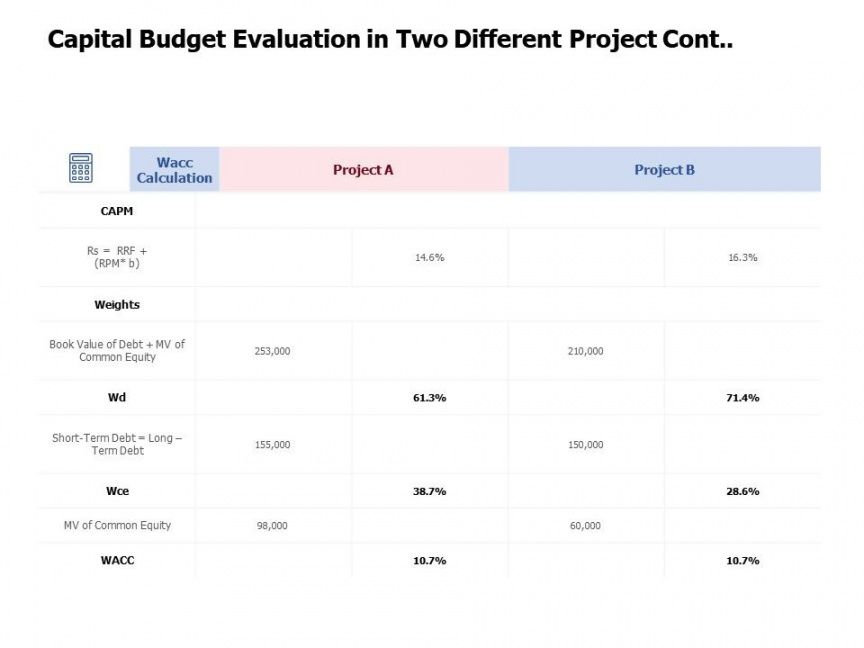Select Project B's 10.7% WACC value
The height and width of the screenshot is (648, 864).
742,561
